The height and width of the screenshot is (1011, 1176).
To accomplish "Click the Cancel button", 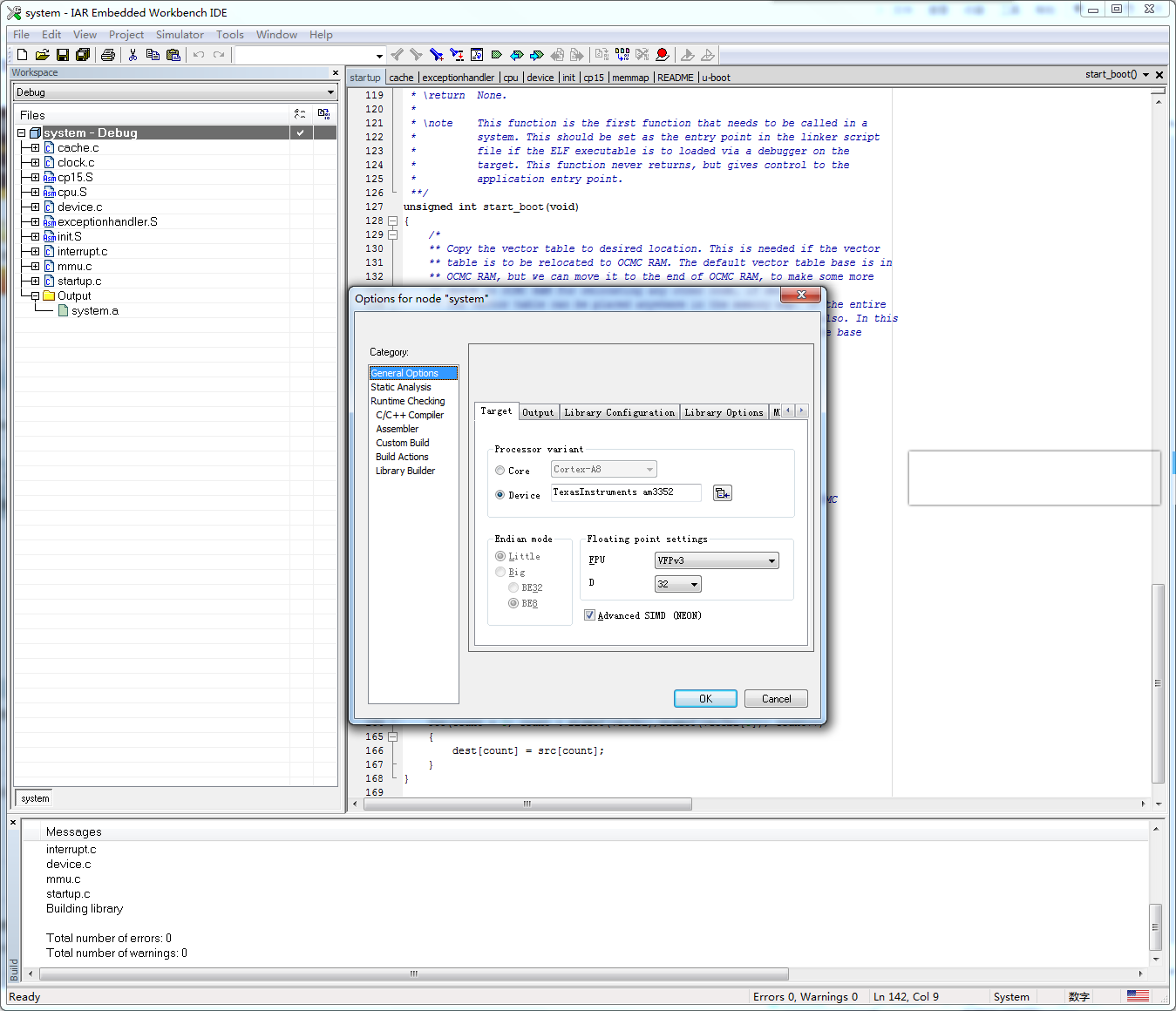I will click(776, 699).
